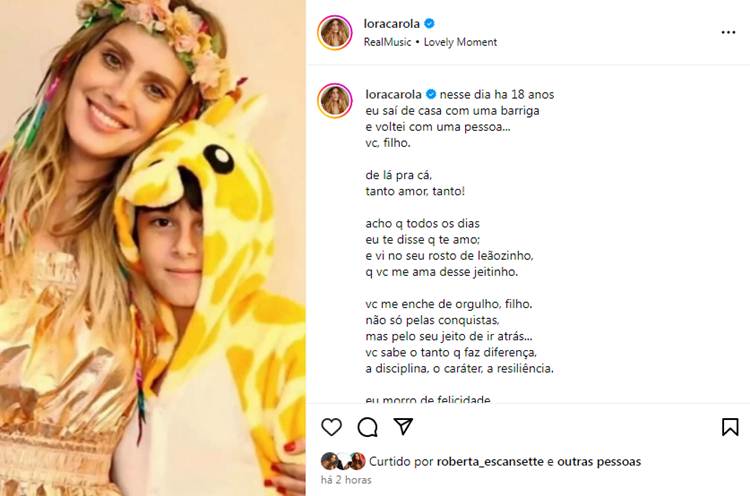Open the Lovely Moment audio track

(x=460, y=42)
